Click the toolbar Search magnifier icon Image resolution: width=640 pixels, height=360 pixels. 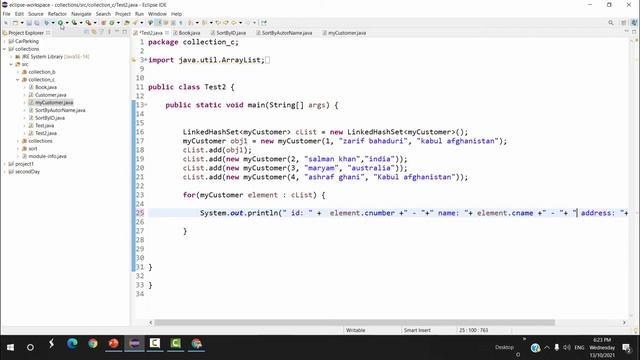[x=611, y=23]
